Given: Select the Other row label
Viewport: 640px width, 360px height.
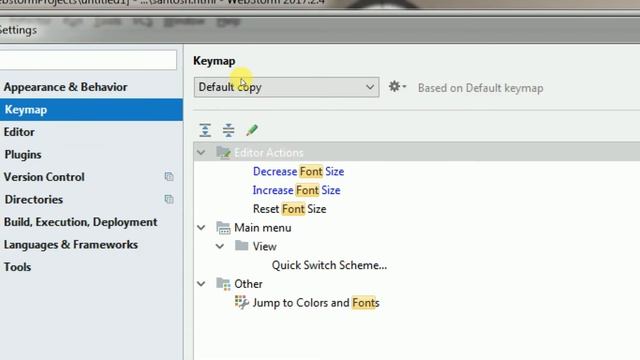Looking at the screenshot, I should click(x=248, y=284).
